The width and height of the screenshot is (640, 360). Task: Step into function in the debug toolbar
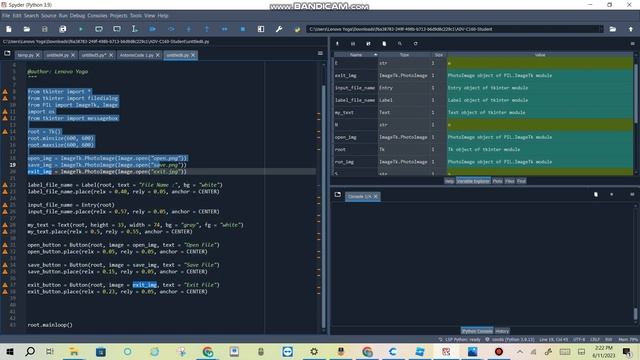(189, 29)
